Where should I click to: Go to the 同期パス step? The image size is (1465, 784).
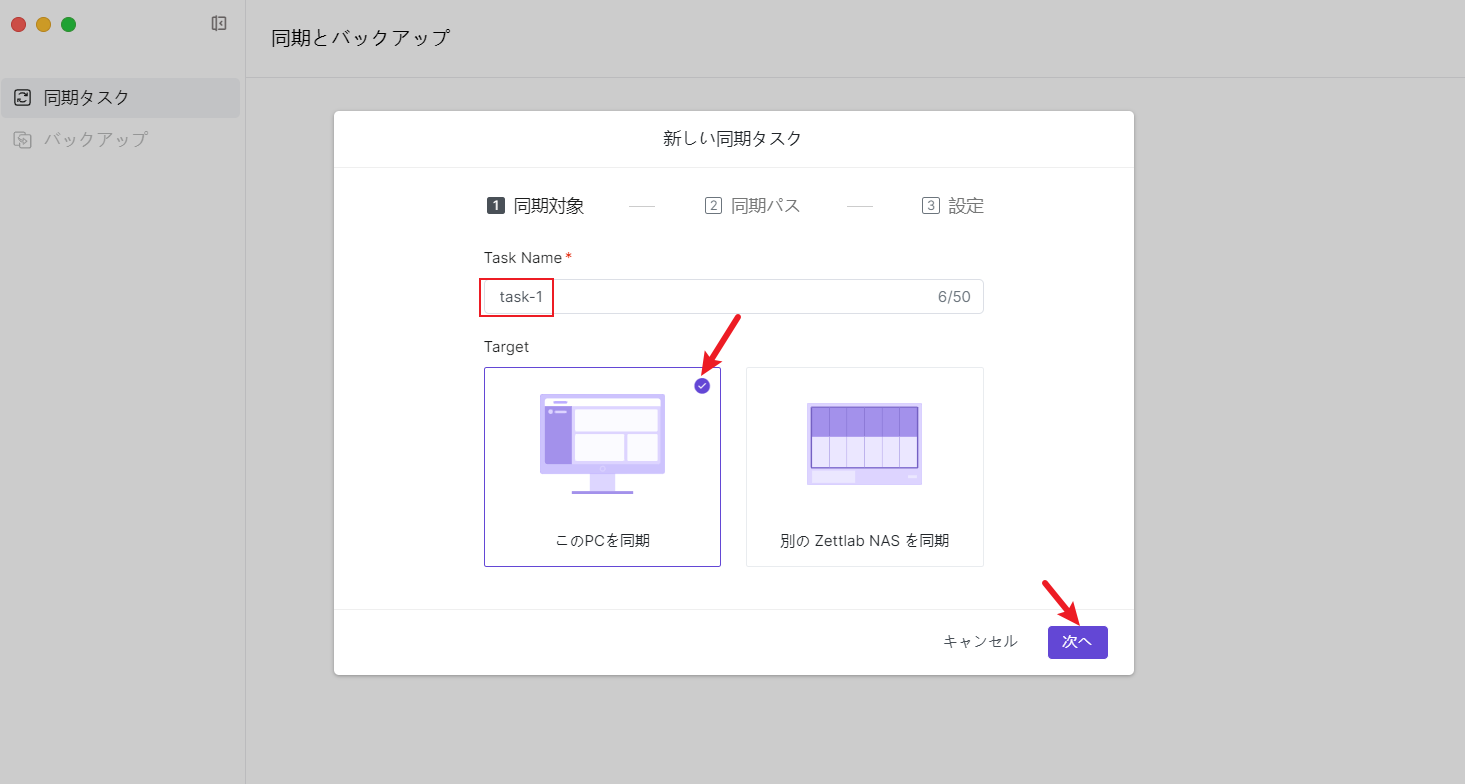(765, 206)
